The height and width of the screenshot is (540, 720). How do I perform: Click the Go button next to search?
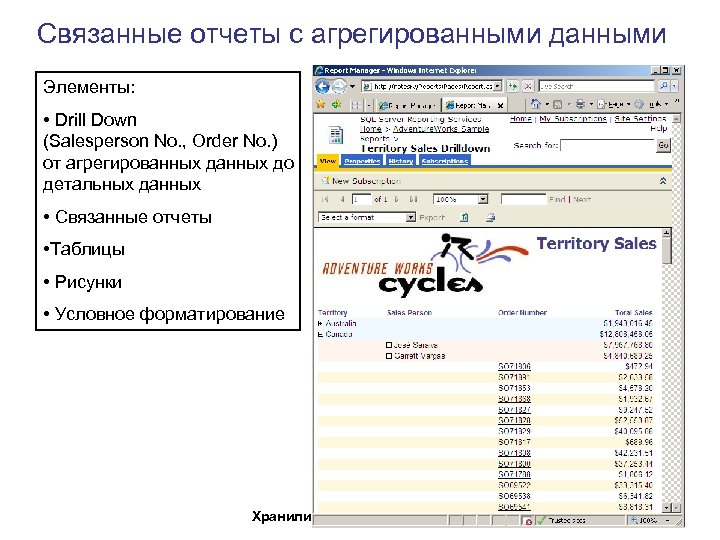(x=663, y=145)
